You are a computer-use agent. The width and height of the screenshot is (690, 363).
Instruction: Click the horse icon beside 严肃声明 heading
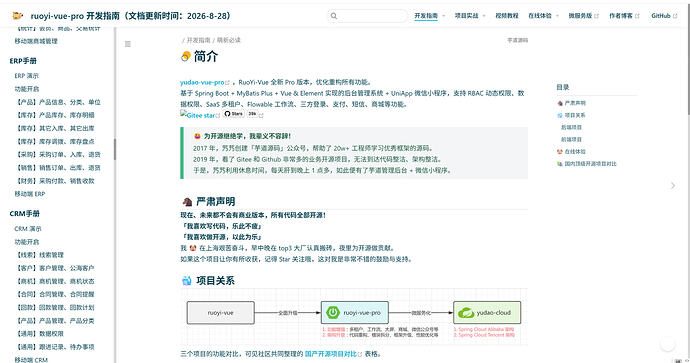tap(187, 202)
